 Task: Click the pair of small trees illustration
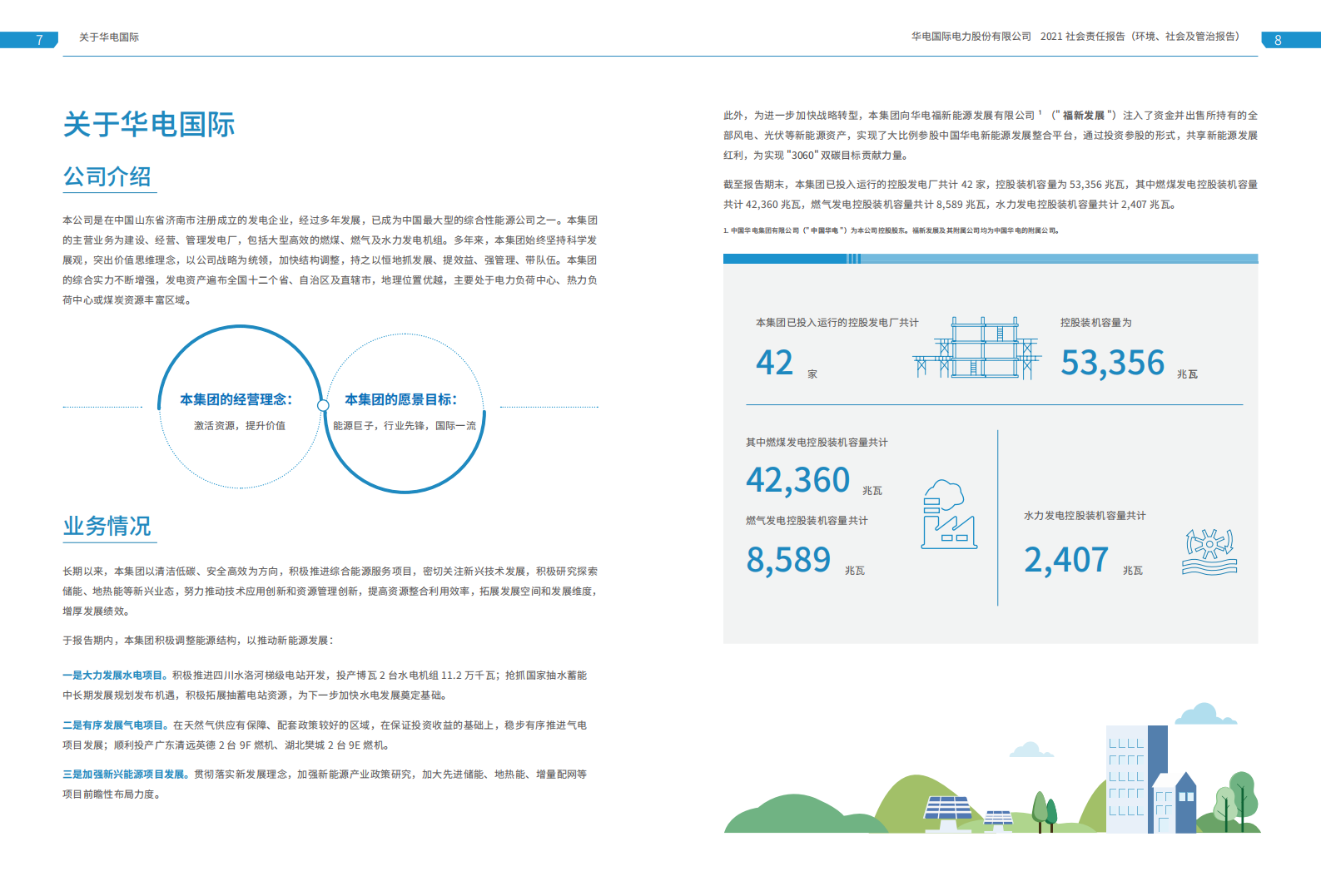[1045, 812]
